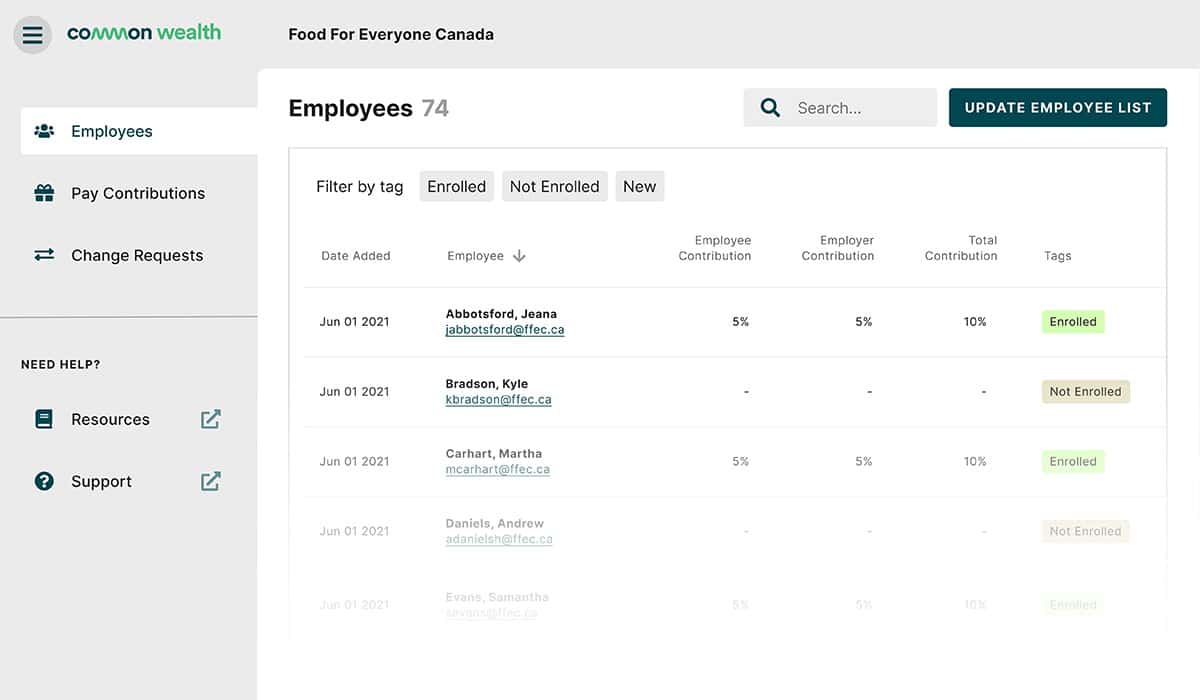Click the Support question mark icon

[x=44, y=481]
